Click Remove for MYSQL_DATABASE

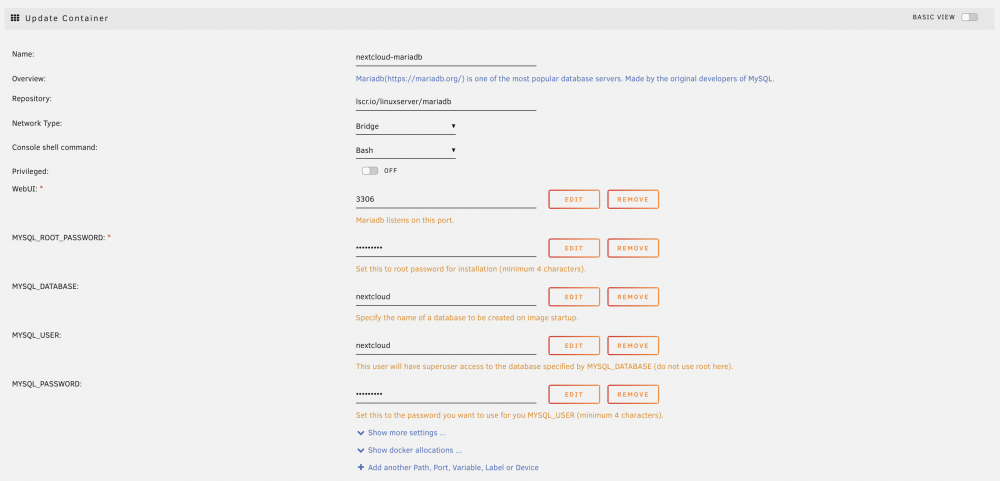pyautogui.click(x=633, y=297)
